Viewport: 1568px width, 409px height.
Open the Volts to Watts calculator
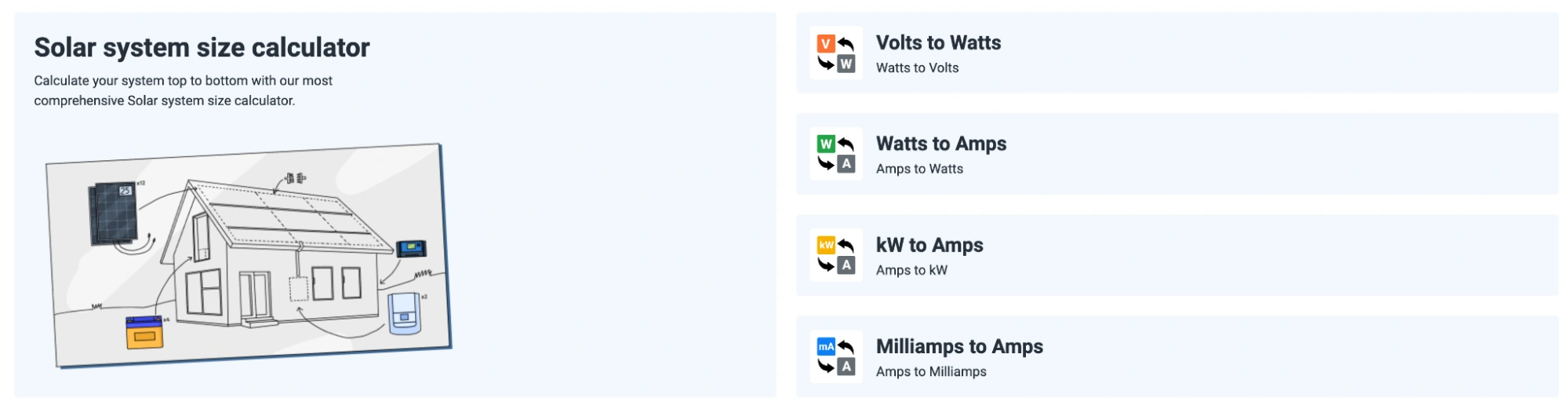coord(938,43)
